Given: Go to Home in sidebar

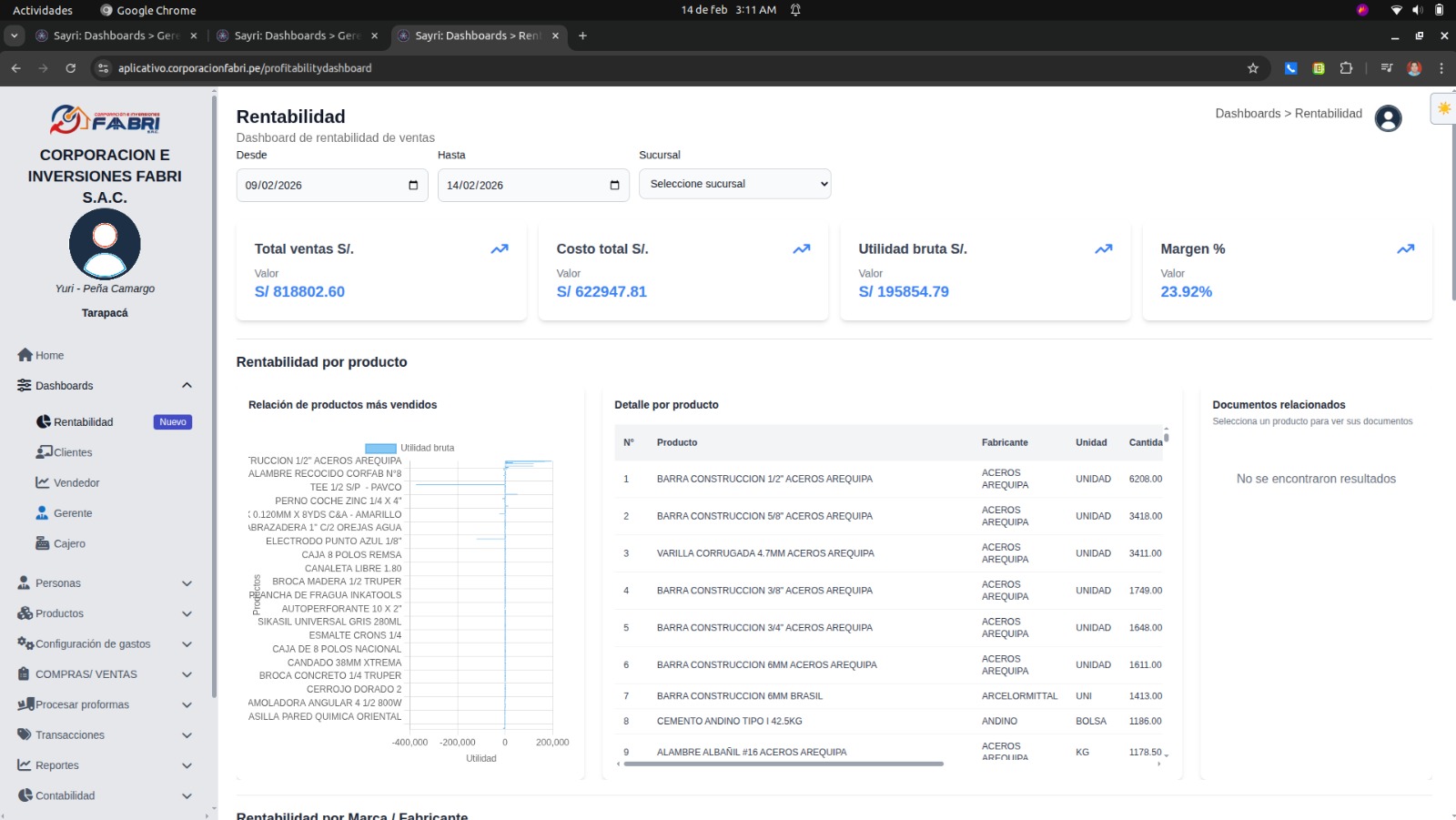Looking at the screenshot, I should coord(49,356).
